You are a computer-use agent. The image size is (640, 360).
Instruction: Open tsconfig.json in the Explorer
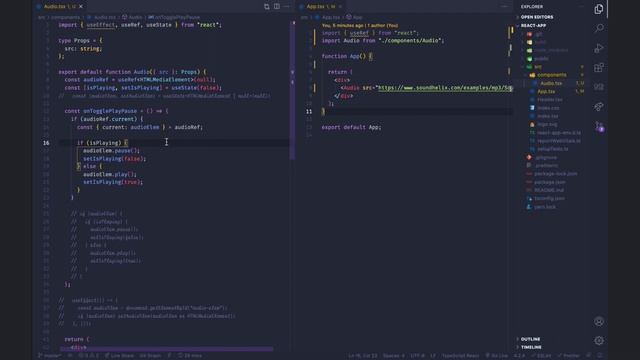(549, 198)
